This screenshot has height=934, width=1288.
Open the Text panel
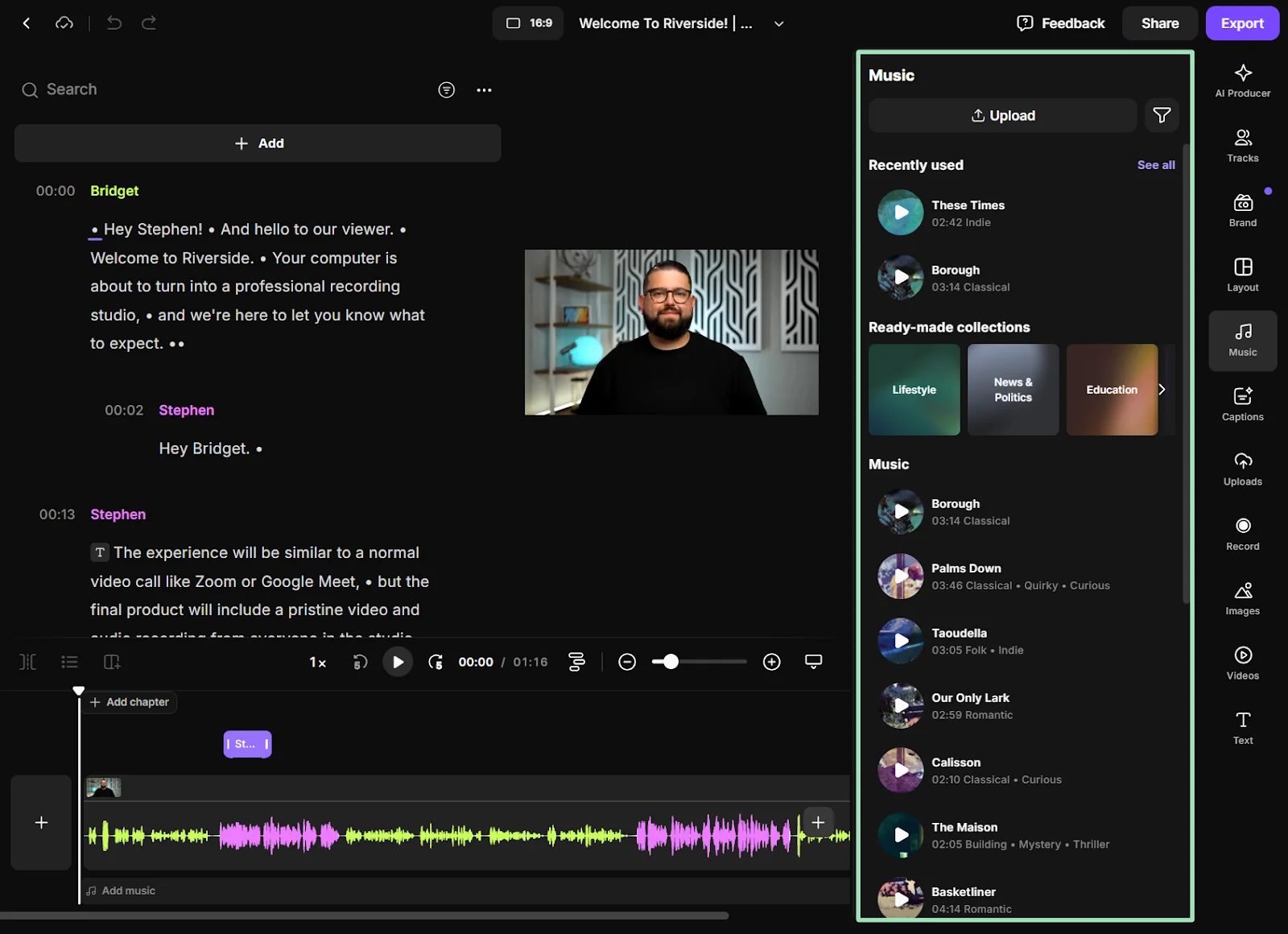(1243, 728)
